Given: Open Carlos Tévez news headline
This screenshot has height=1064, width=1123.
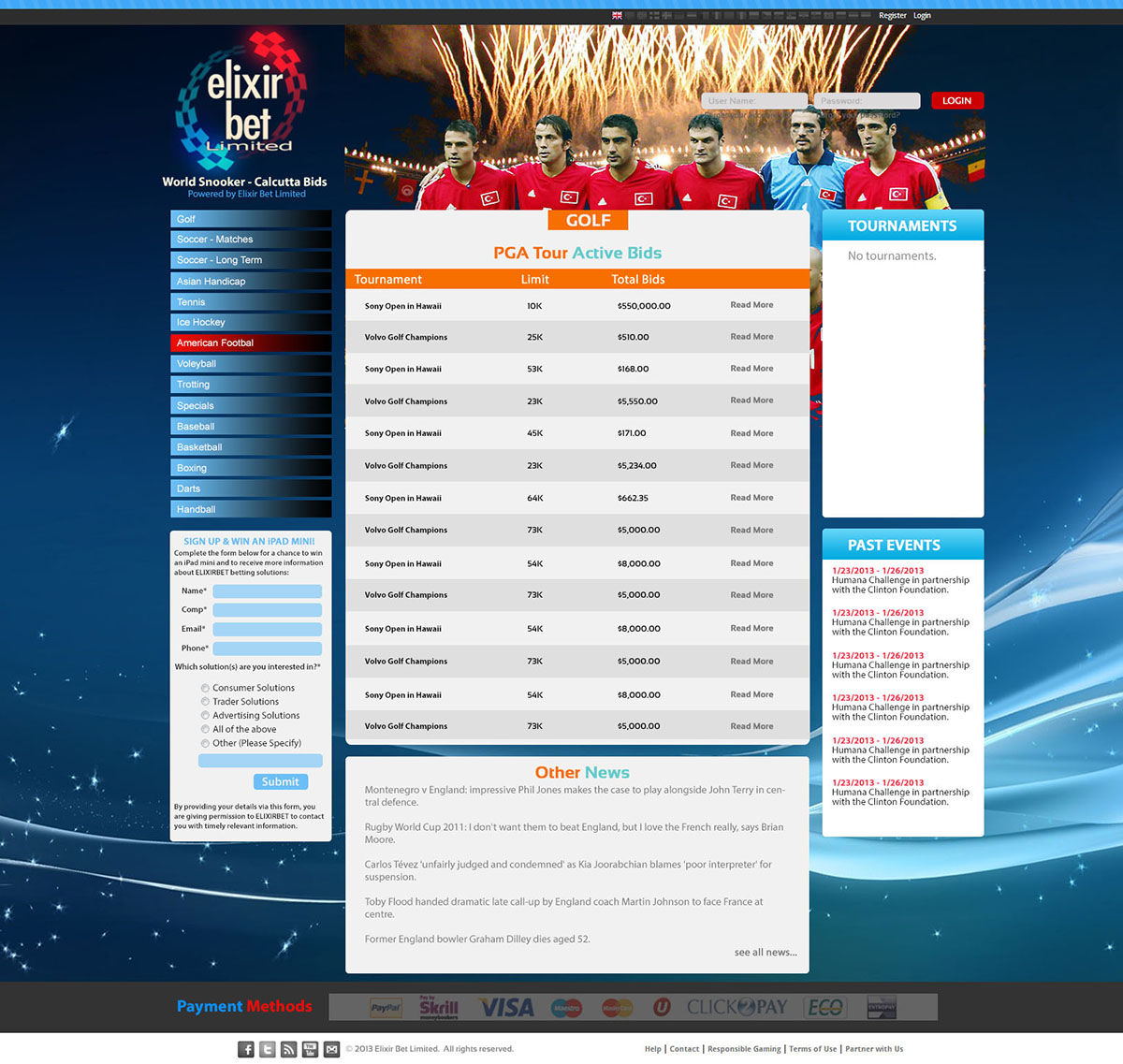Looking at the screenshot, I should point(568,871).
